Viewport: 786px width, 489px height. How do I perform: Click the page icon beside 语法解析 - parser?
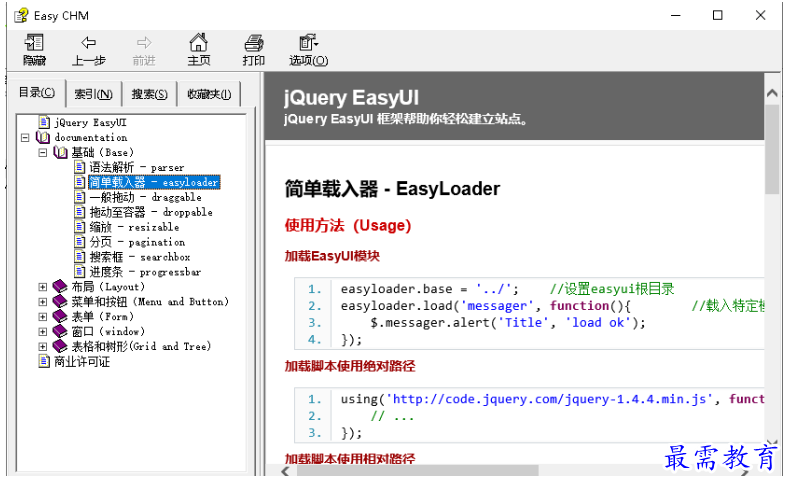pyautogui.click(x=80, y=167)
